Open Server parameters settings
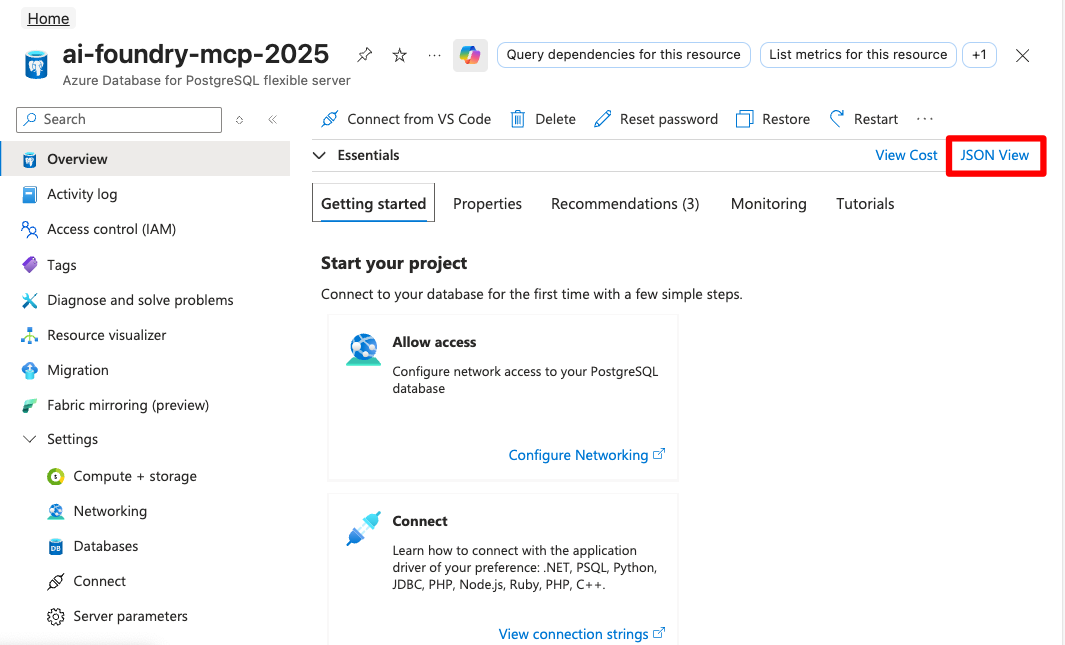Screen dimensions: 1065x645 (130, 616)
